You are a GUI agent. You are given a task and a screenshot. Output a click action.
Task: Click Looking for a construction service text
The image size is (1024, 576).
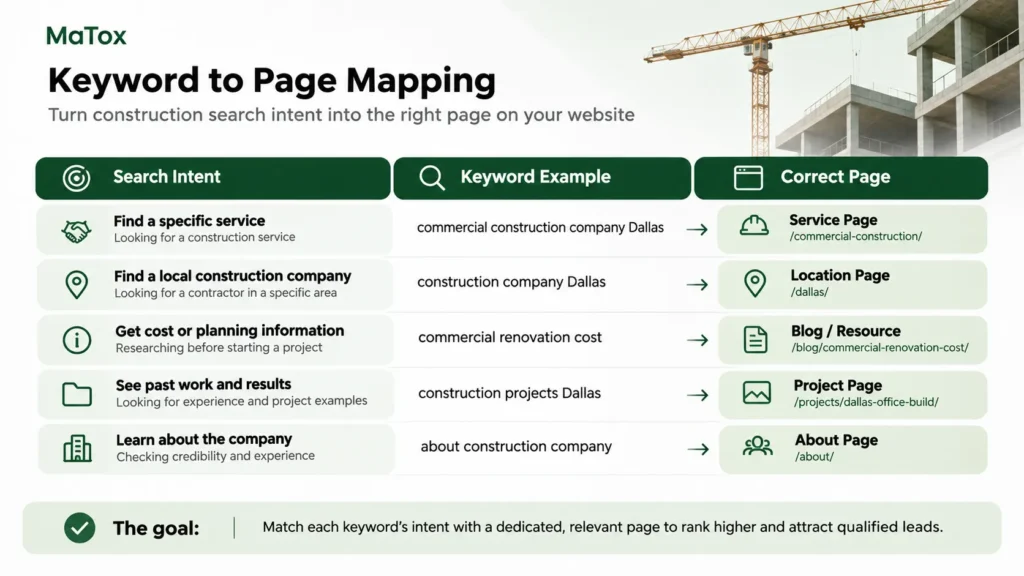(x=204, y=237)
